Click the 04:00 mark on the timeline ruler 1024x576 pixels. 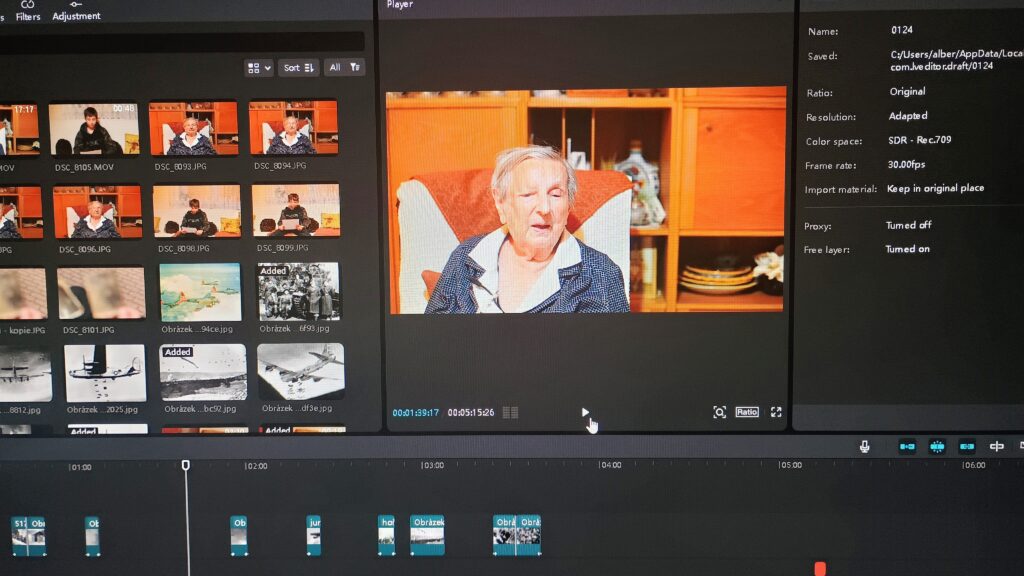pyautogui.click(x=610, y=465)
